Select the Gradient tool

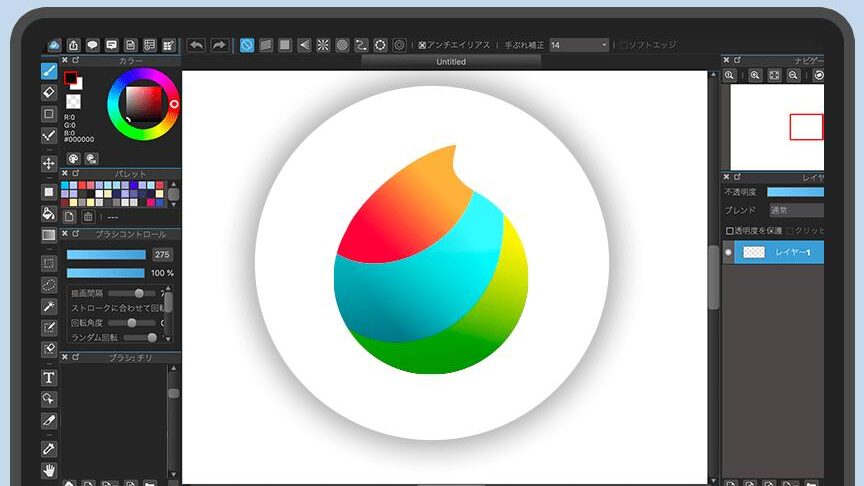pyautogui.click(x=48, y=235)
